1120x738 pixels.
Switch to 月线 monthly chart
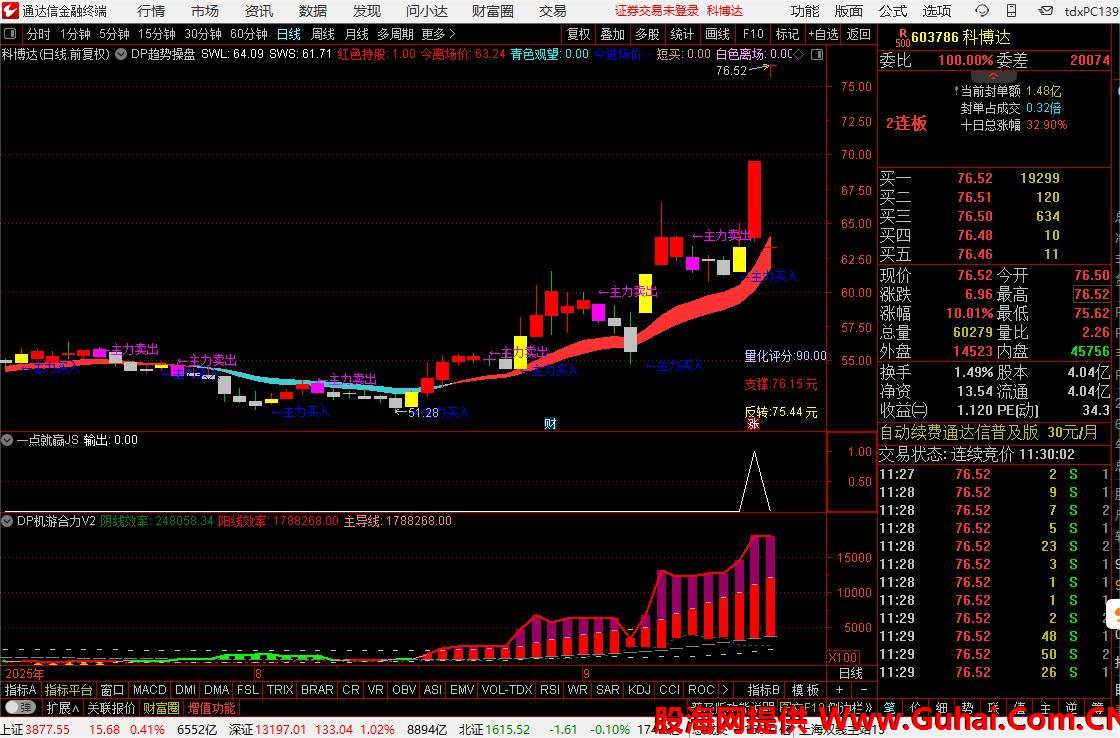356,34
